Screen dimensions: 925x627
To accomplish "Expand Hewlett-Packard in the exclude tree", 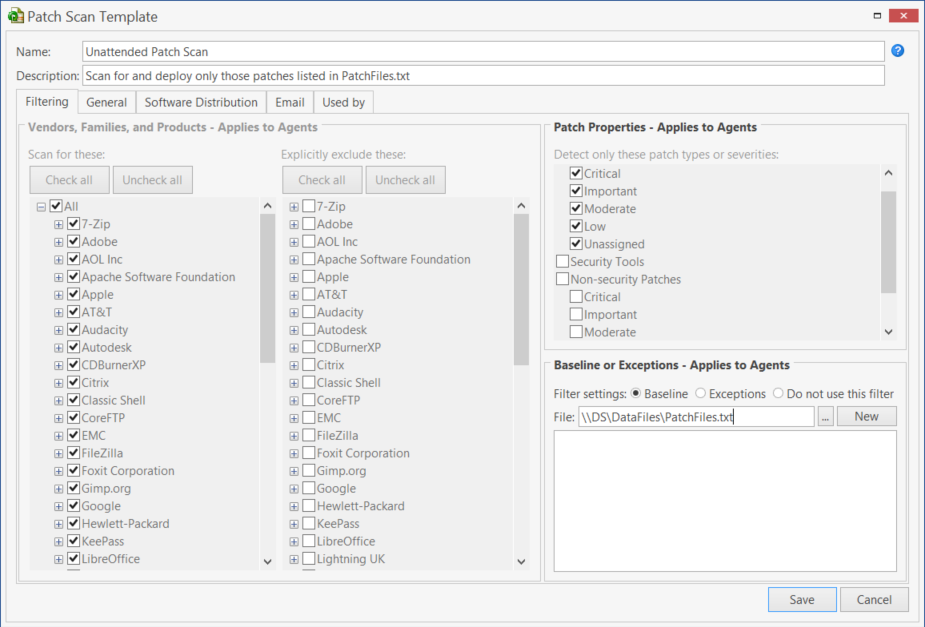I will click(294, 506).
